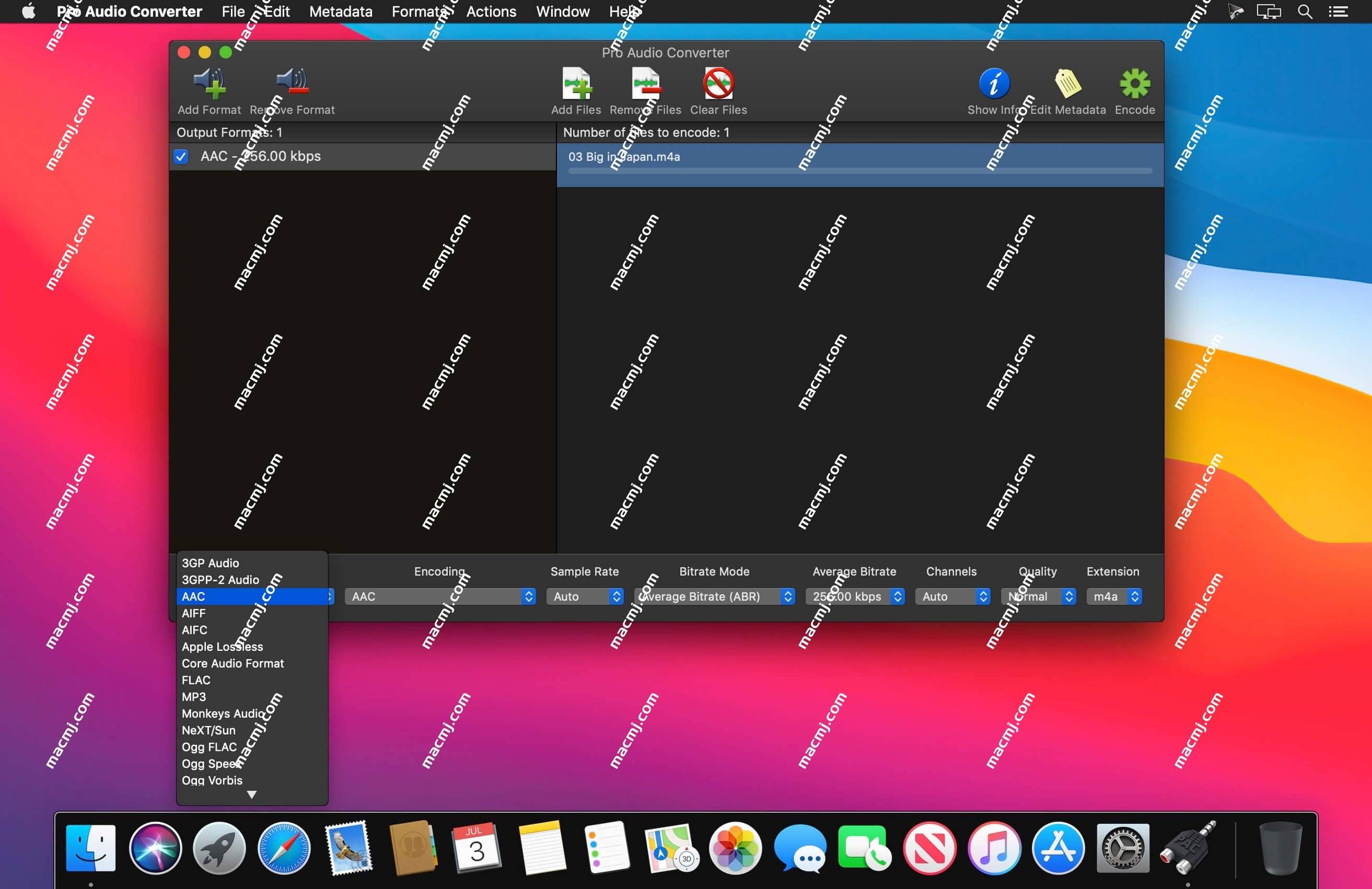Open the Encoding AAC dropdown

pyautogui.click(x=440, y=596)
